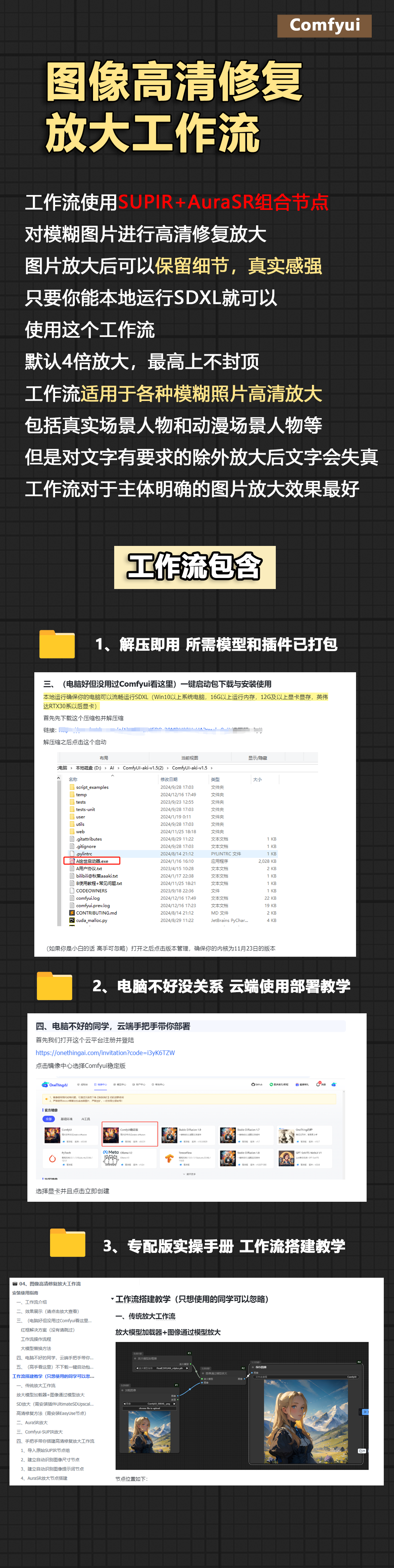
Task: Click the OneThingAI logo
Action: pos(55,1085)
